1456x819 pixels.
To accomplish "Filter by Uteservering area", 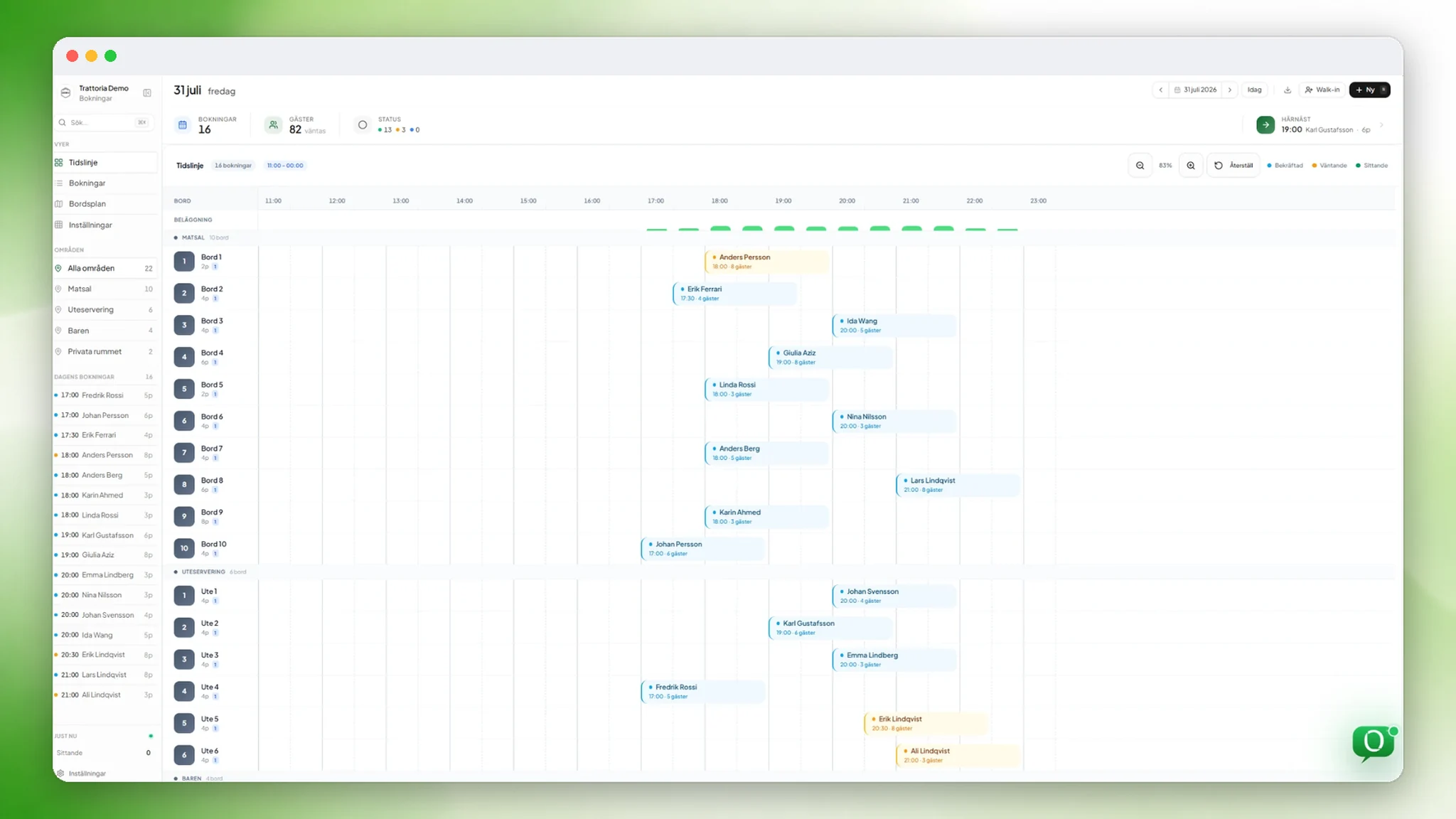I will (105, 310).
